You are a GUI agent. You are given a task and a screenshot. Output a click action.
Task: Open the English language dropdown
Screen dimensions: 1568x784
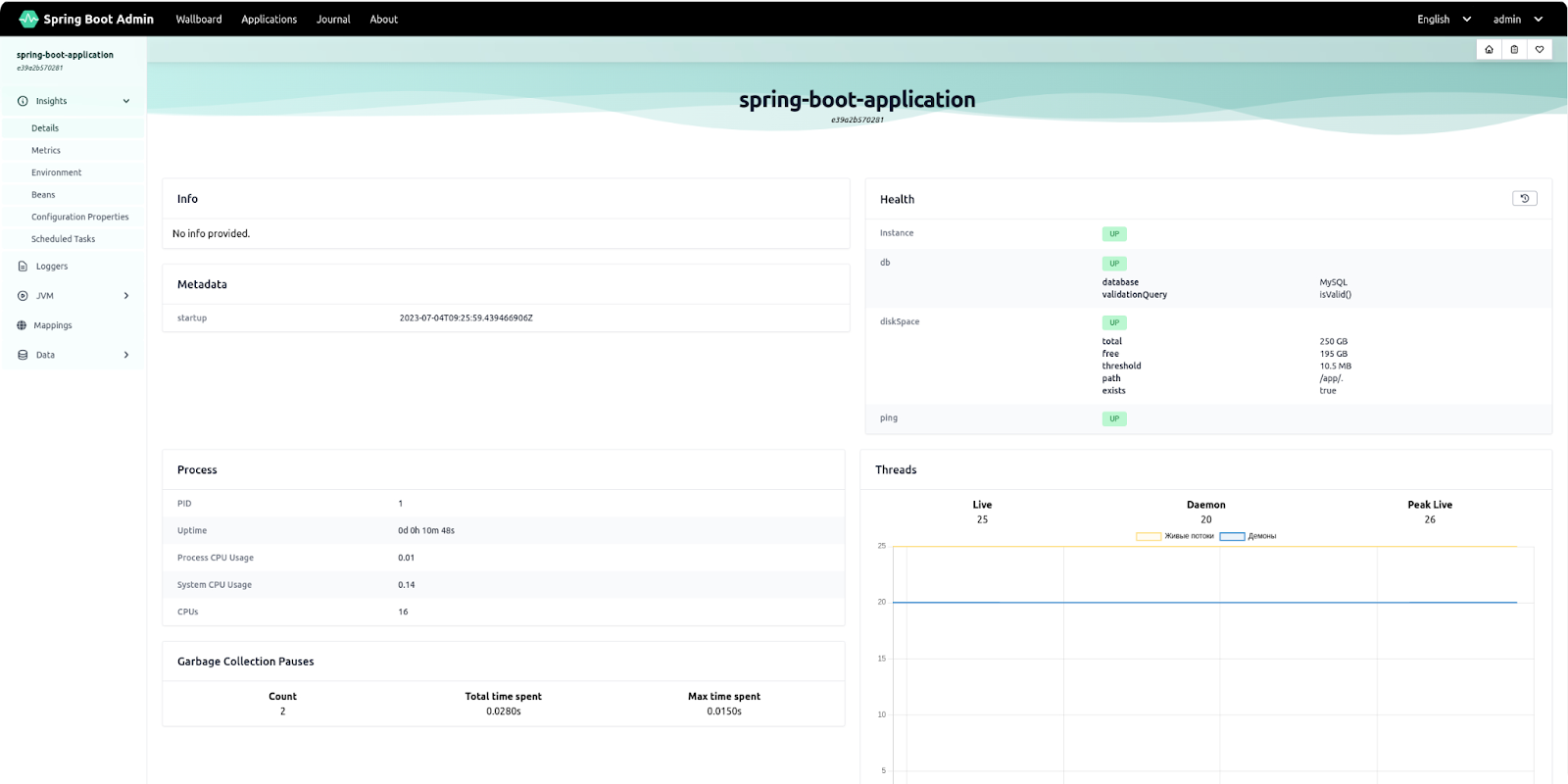(1444, 19)
